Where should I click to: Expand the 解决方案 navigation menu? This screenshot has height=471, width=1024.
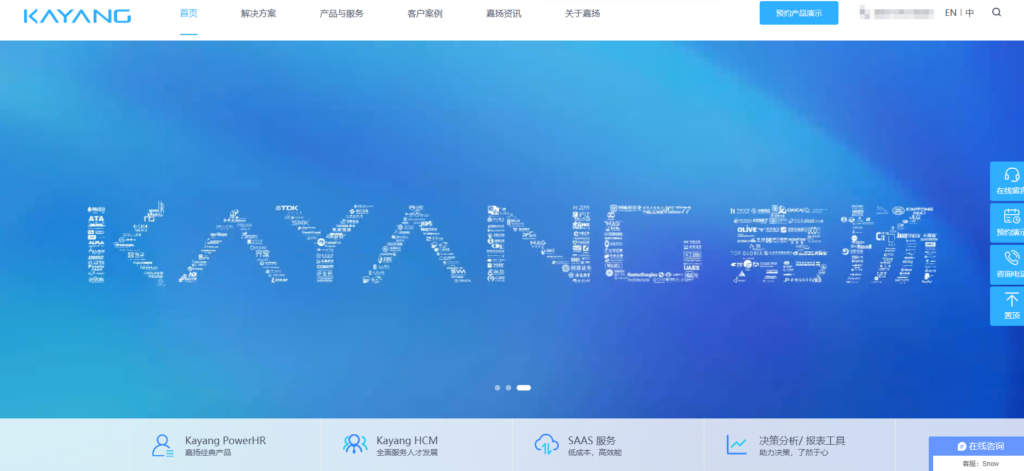coord(259,15)
